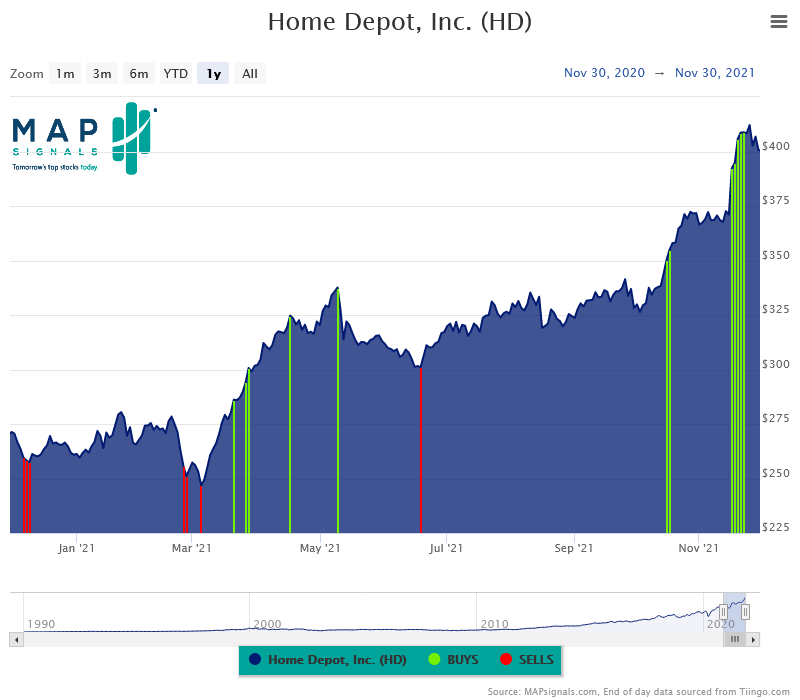Toggle the BUYS series in legend
The width and height of the screenshot is (800, 700).
click(453, 660)
